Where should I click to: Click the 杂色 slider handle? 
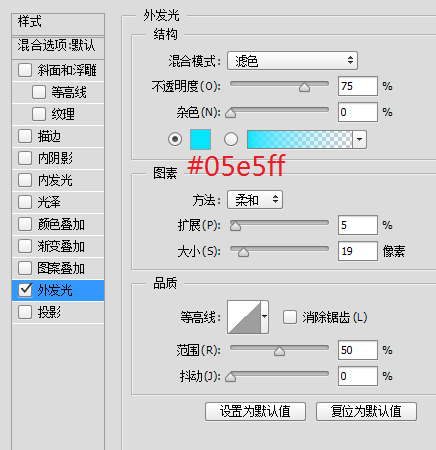[231, 113]
